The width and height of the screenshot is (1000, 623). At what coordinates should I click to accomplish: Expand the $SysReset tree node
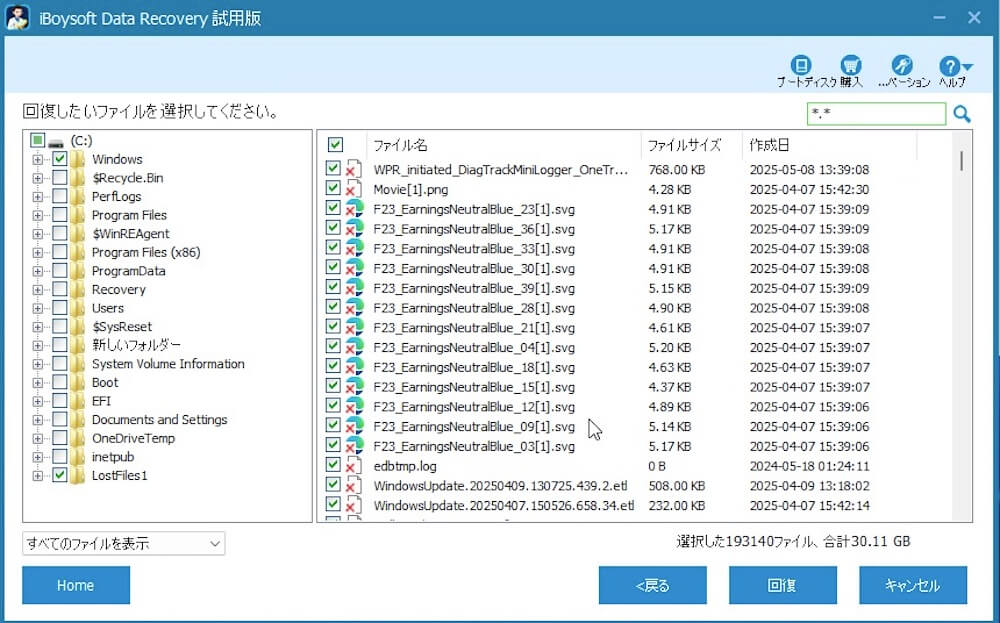[38, 327]
